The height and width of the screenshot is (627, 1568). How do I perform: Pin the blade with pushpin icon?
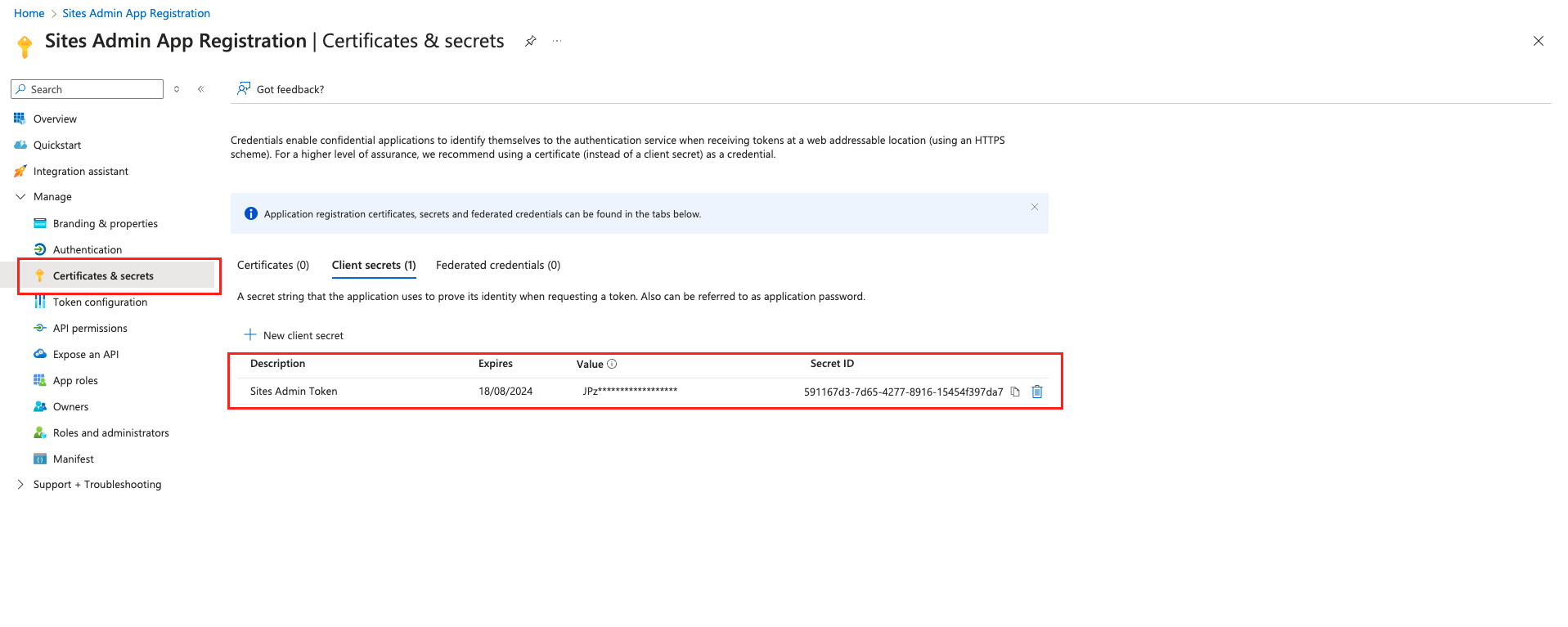(x=531, y=41)
